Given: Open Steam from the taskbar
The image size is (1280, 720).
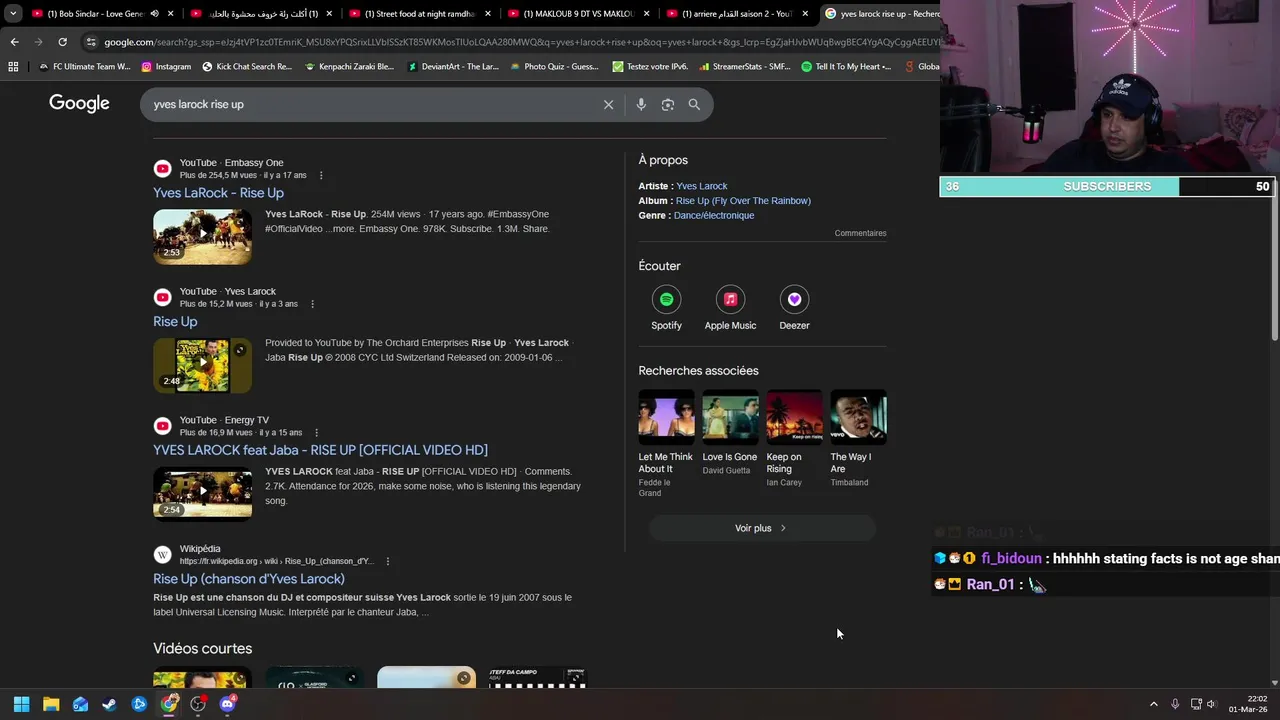Looking at the screenshot, I should coord(109,704).
